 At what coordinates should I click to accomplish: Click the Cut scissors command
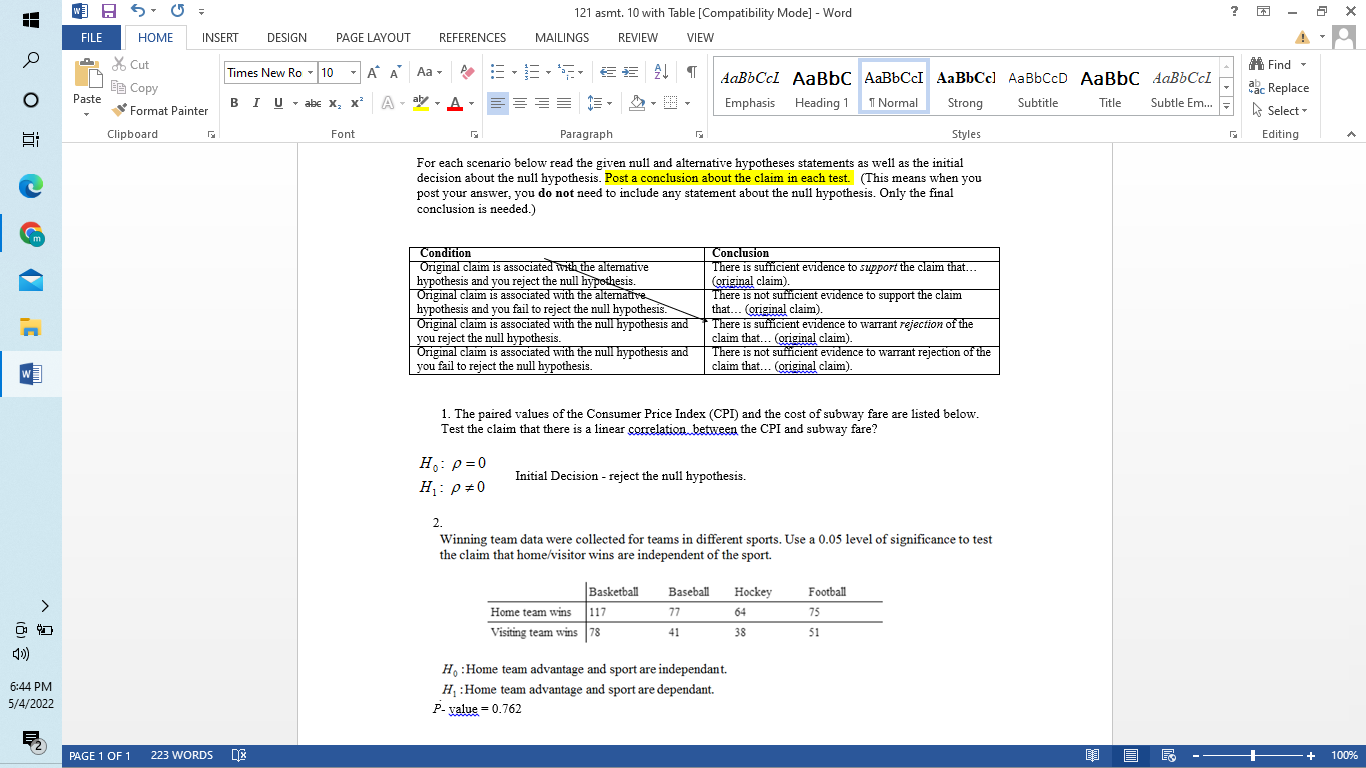tap(130, 65)
